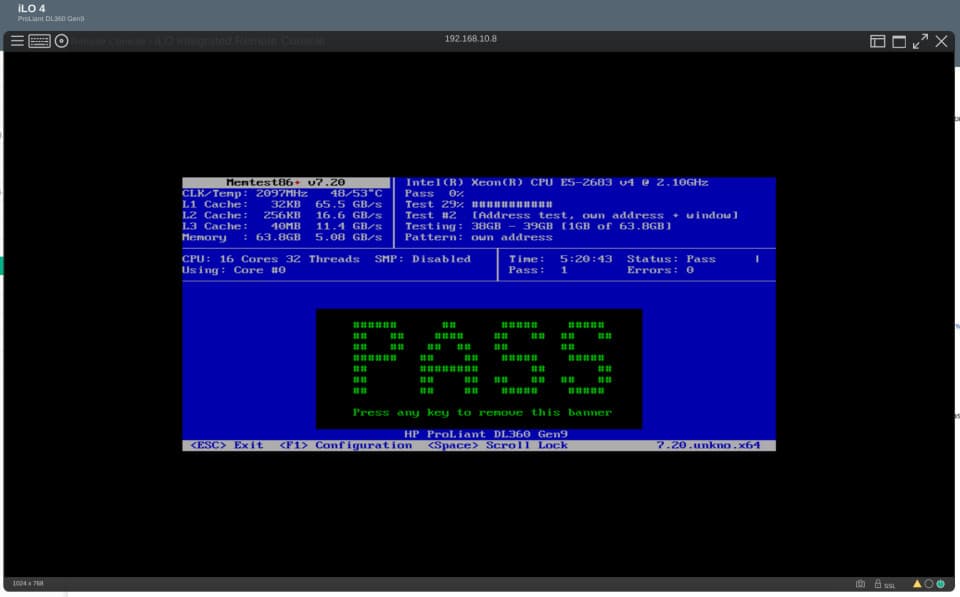The width and height of the screenshot is (960, 597).
Task: Click the green power status icon
Action: (x=940, y=584)
